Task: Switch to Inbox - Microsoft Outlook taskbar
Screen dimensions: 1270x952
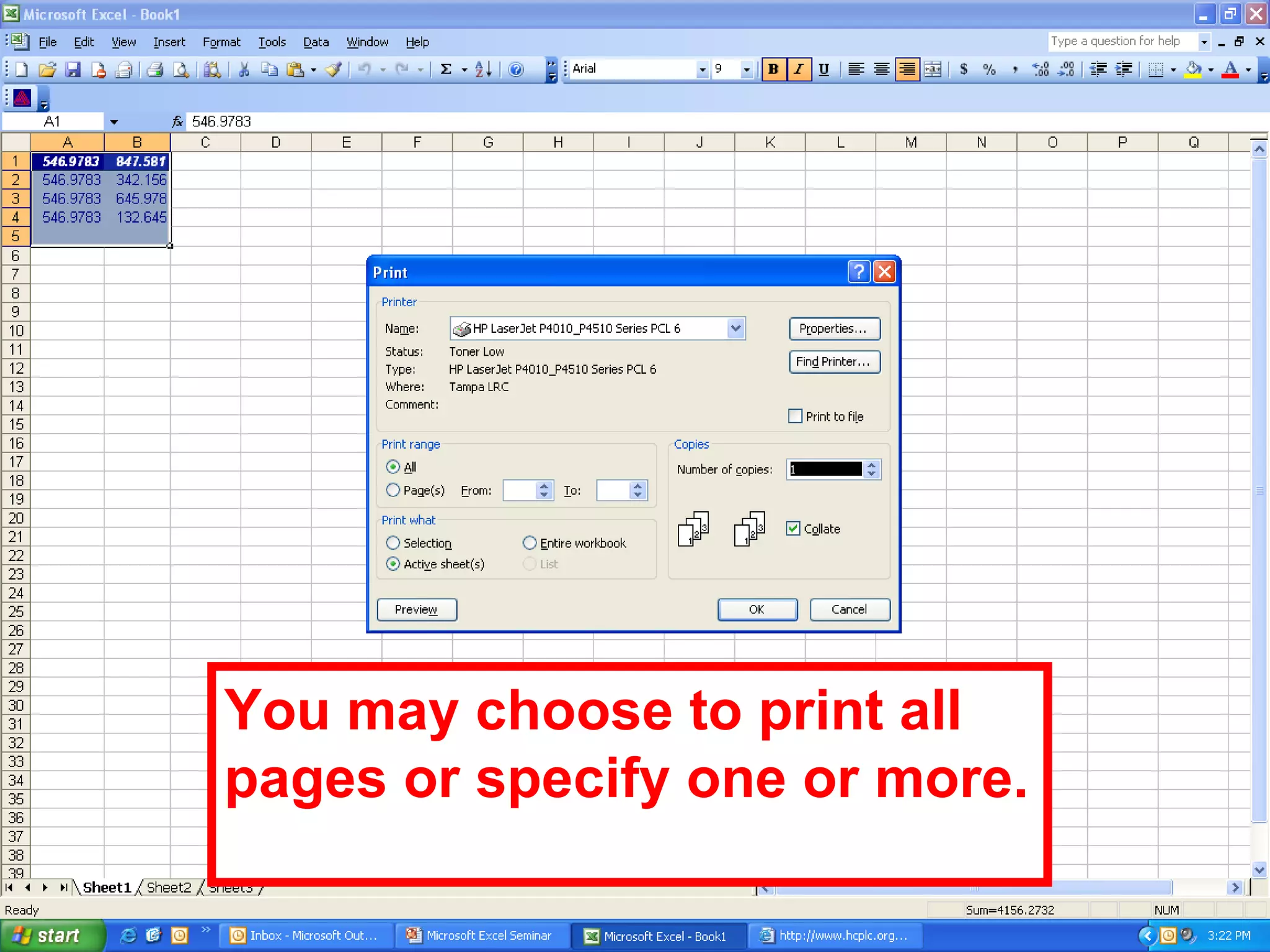Action: coord(306,935)
